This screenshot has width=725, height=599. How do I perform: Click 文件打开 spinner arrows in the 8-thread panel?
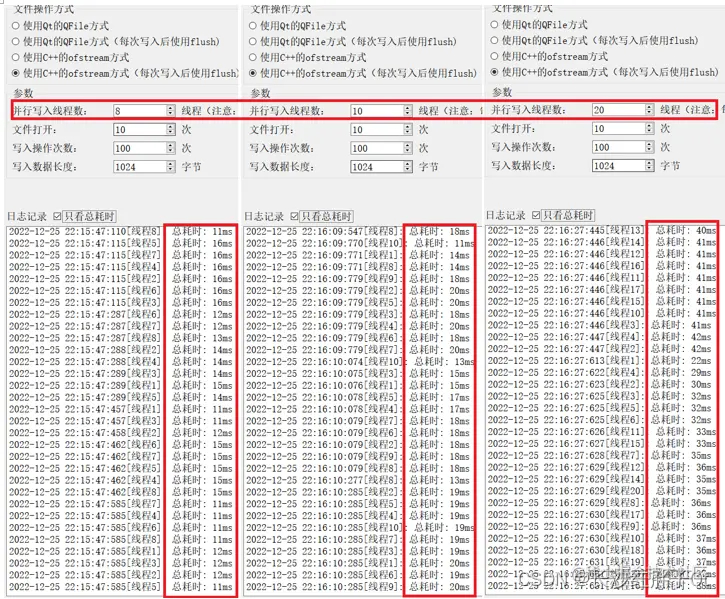(171, 130)
